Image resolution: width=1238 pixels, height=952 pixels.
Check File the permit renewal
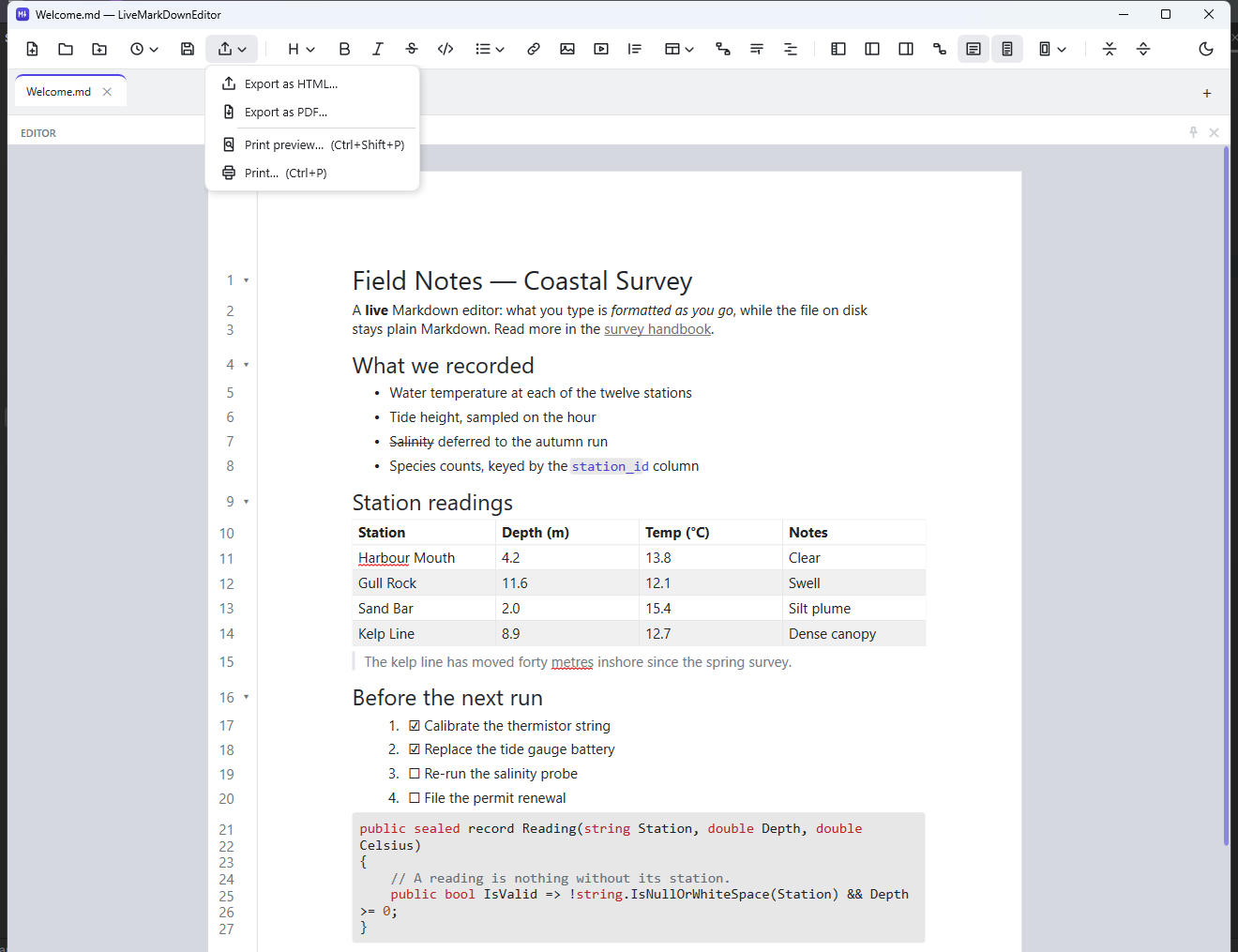click(x=415, y=798)
